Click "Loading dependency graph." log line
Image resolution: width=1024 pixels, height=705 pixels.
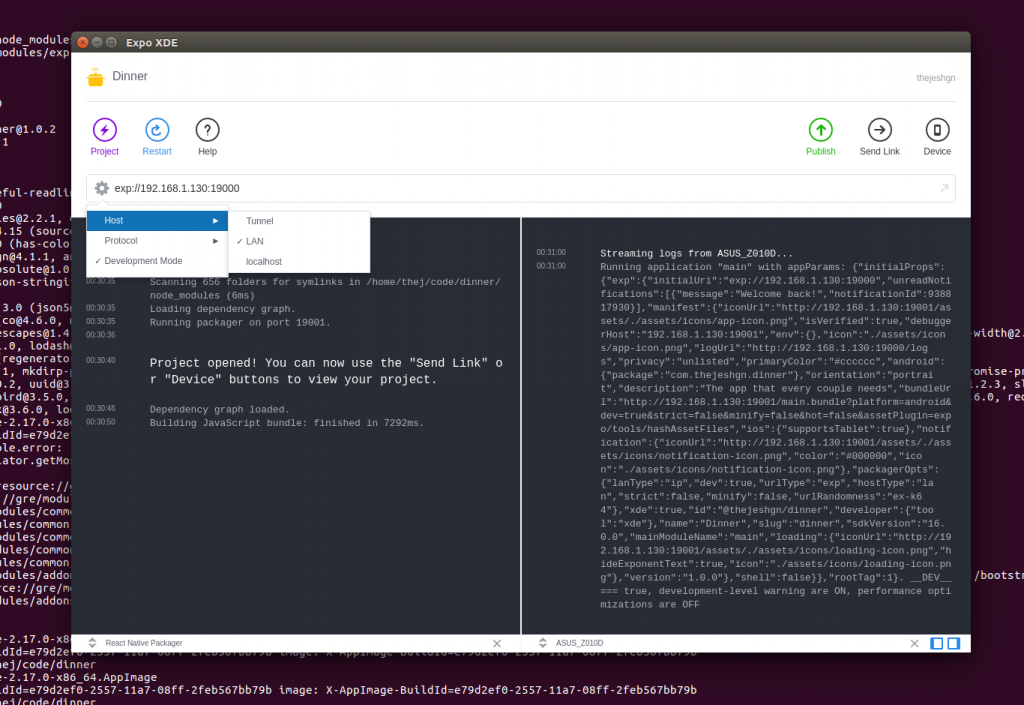click(x=222, y=309)
